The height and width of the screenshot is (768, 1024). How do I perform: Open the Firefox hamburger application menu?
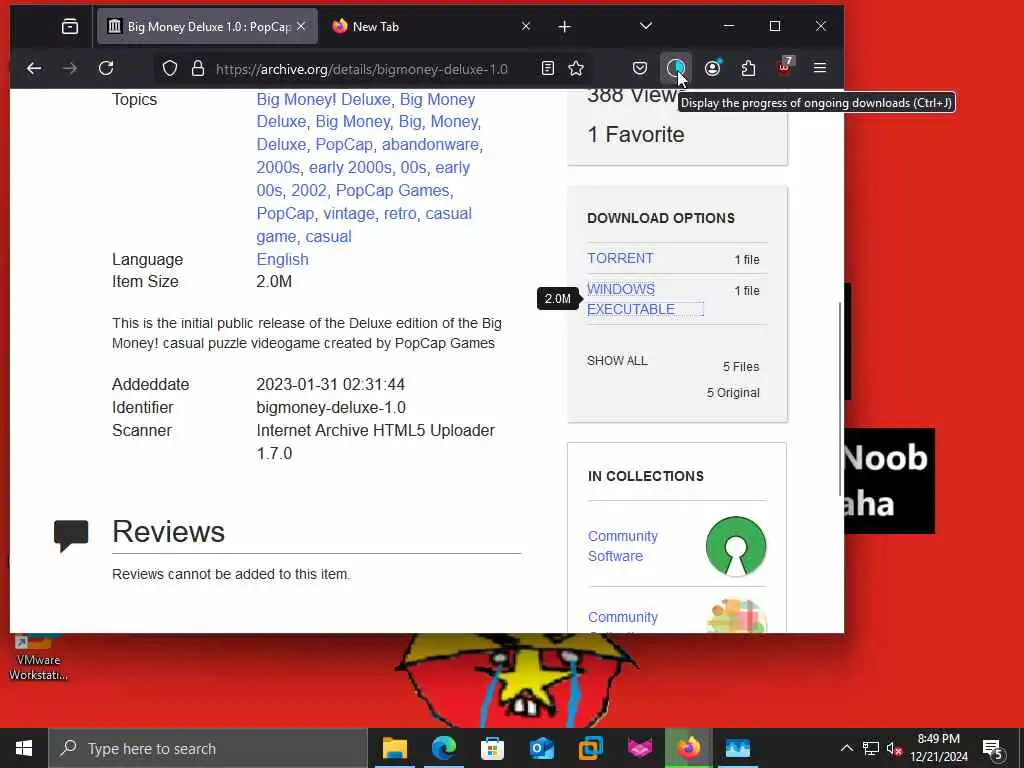pyautogui.click(x=820, y=69)
